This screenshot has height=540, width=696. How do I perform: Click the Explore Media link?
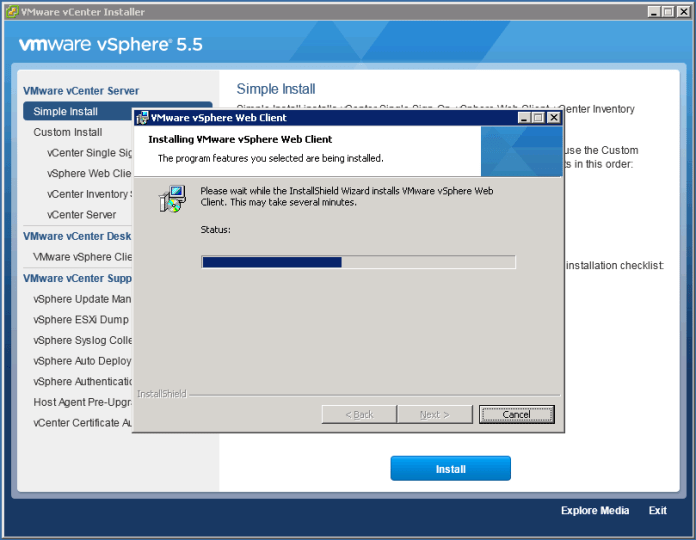(x=595, y=511)
